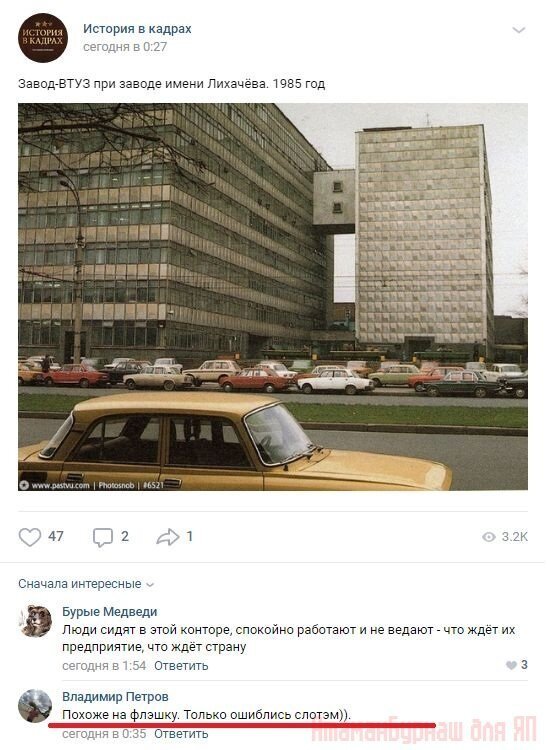This screenshot has width=547, height=750.
Task: Open История в кадрах group avatar
Action: [43, 38]
